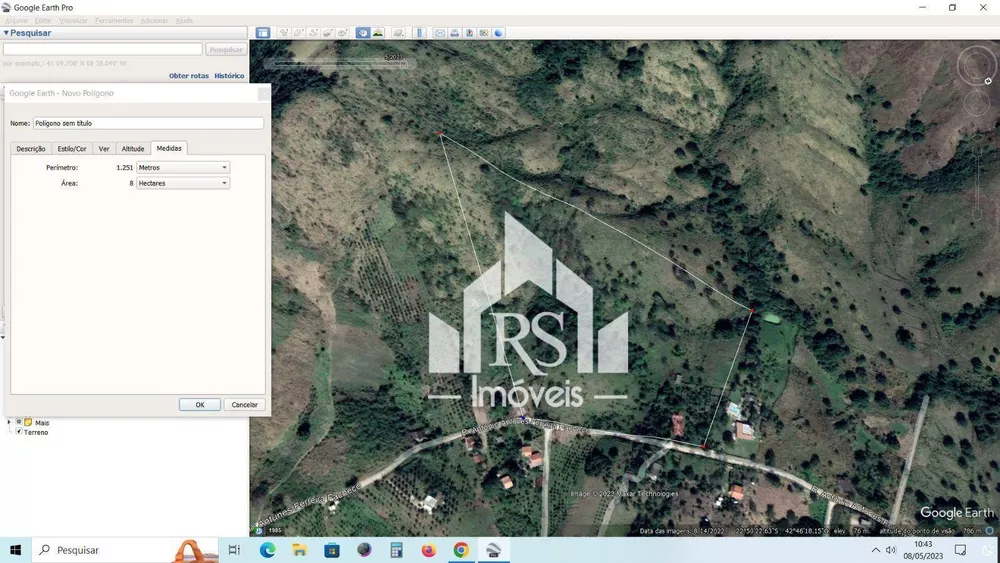Switch to the Altitude tab
This screenshot has width=1000, height=563.
[x=133, y=149]
